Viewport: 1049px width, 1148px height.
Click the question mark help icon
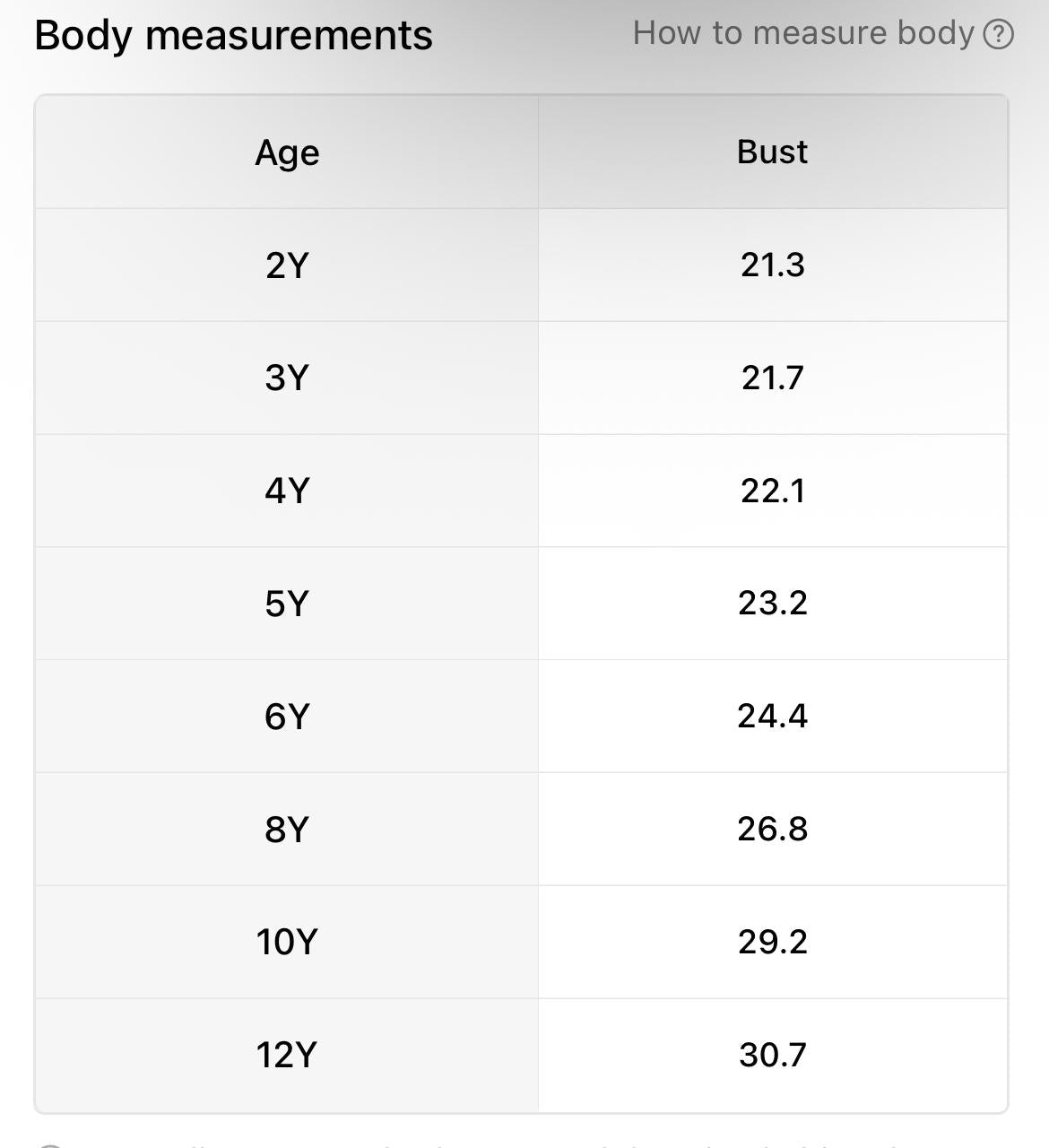pyautogui.click(x=998, y=35)
